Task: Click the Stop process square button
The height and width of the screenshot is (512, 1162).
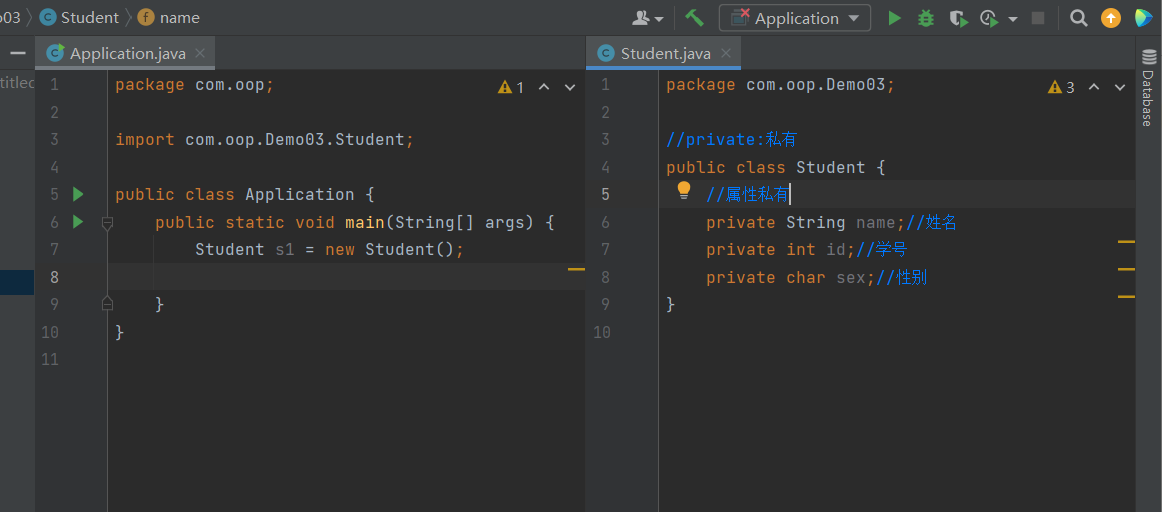Action: click(x=1038, y=18)
